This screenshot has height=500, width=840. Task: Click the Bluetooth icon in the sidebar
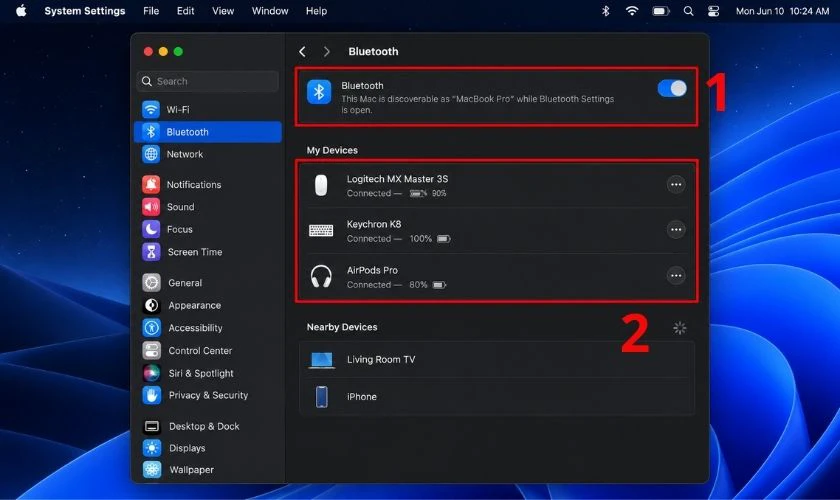[151, 132]
